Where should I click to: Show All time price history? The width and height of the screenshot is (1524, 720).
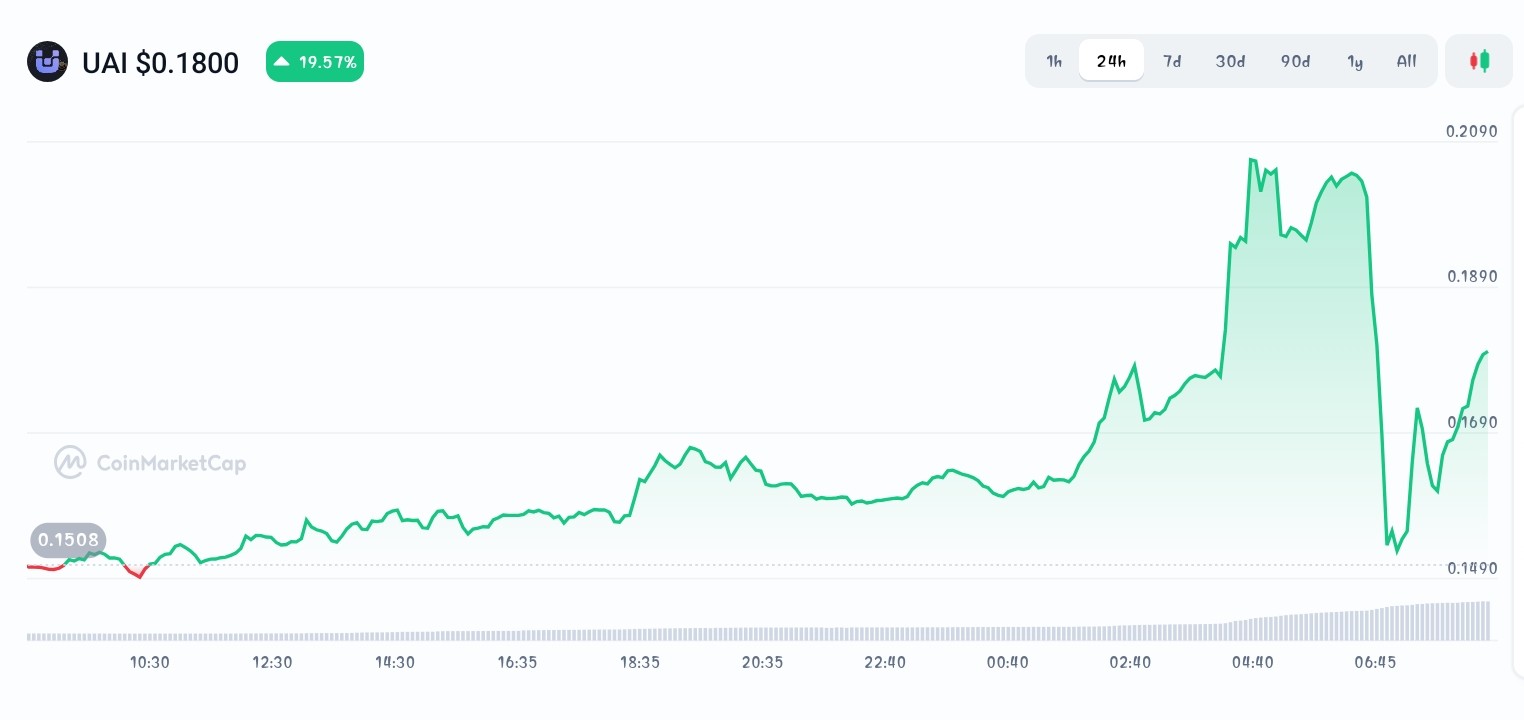point(1407,61)
